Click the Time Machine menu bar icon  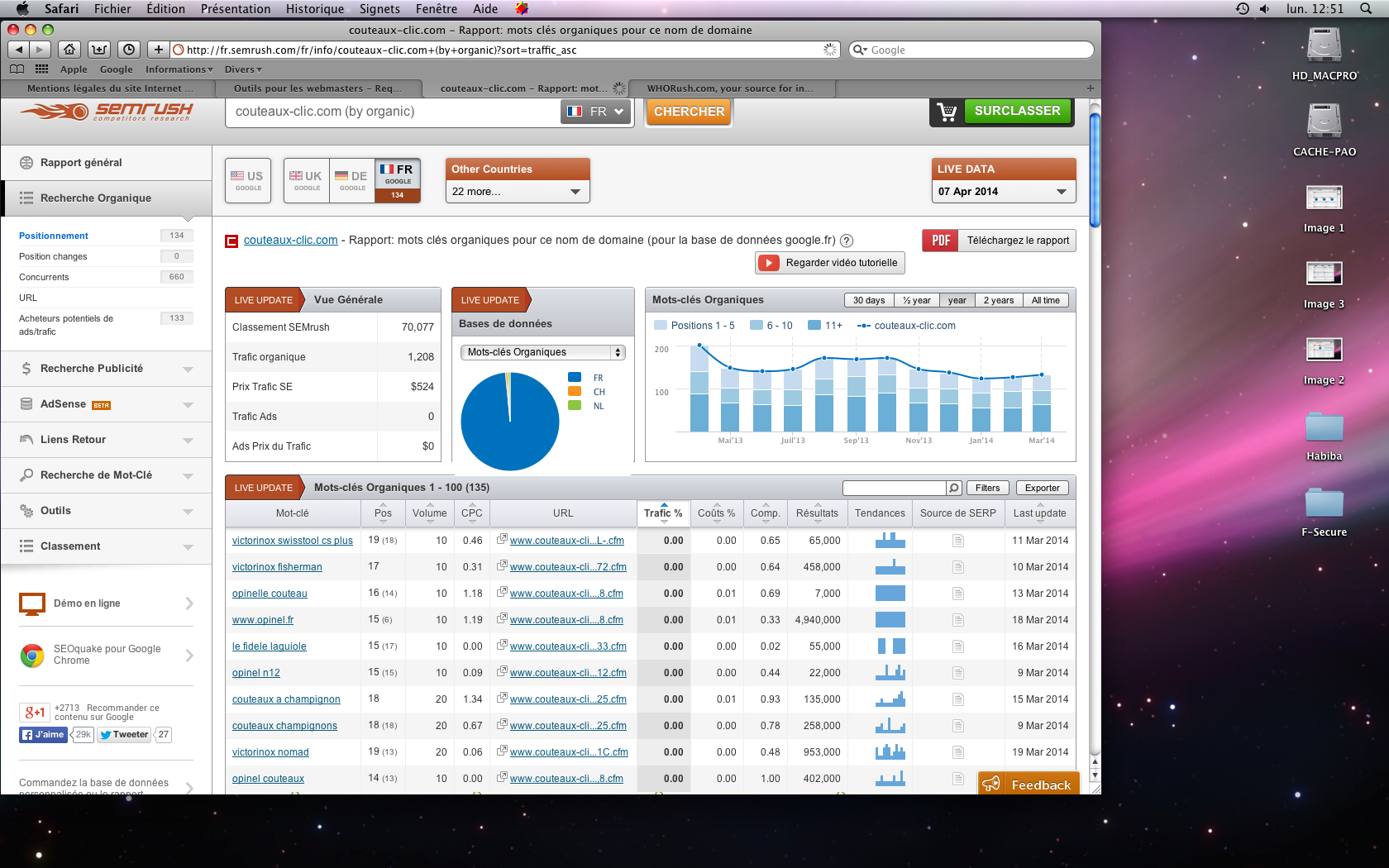[1243, 8]
